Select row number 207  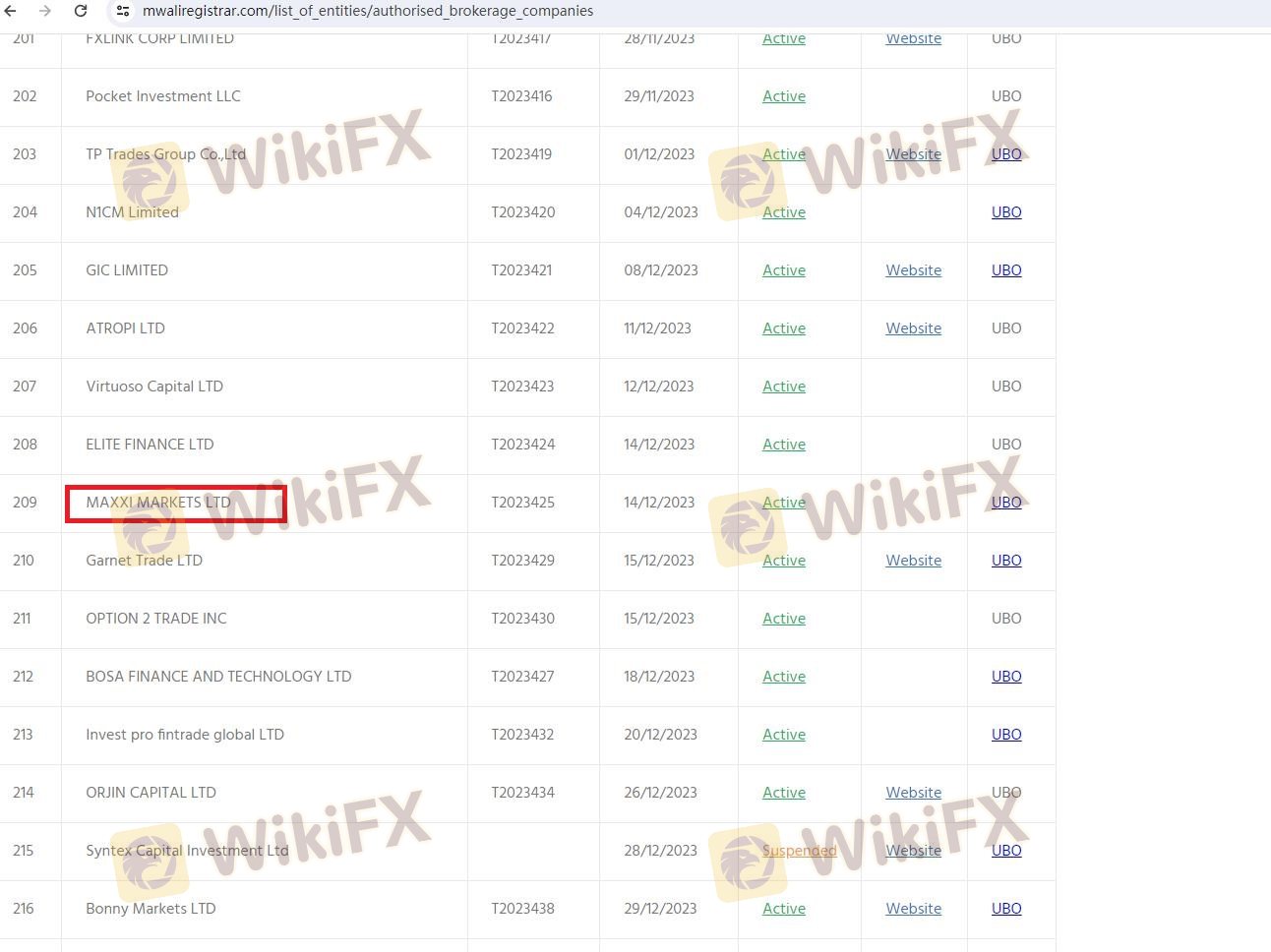25,387
